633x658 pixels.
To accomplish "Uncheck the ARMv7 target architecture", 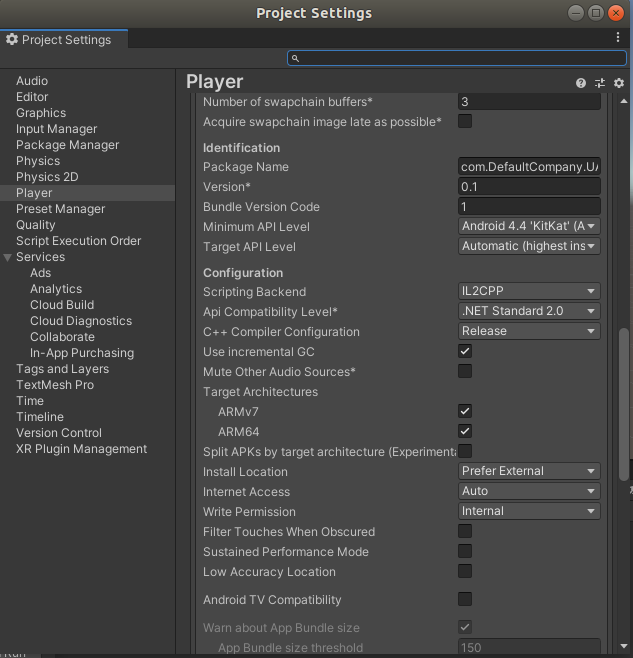I will (465, 411).
